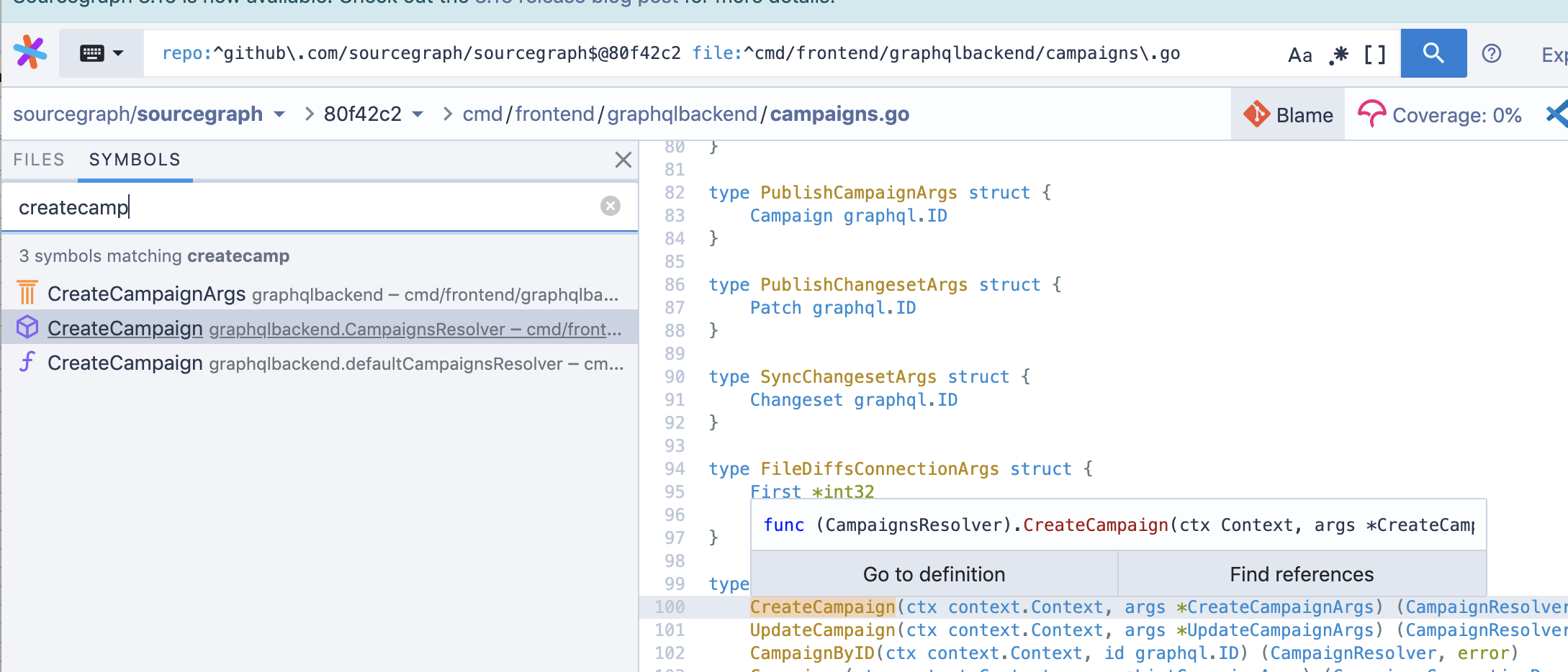Image resolution: width=1568 pixels, height=672 pixels.
Task: Open sourcegraph/sourcegraph repository link
Action: (138, 114)
